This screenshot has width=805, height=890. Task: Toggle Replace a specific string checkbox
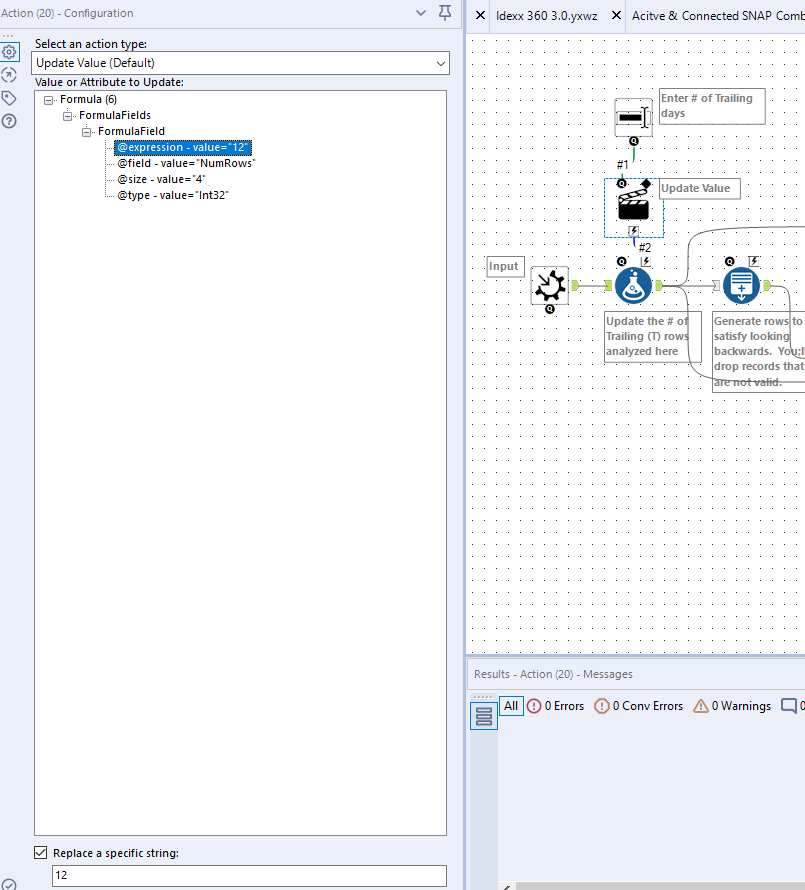40,853
